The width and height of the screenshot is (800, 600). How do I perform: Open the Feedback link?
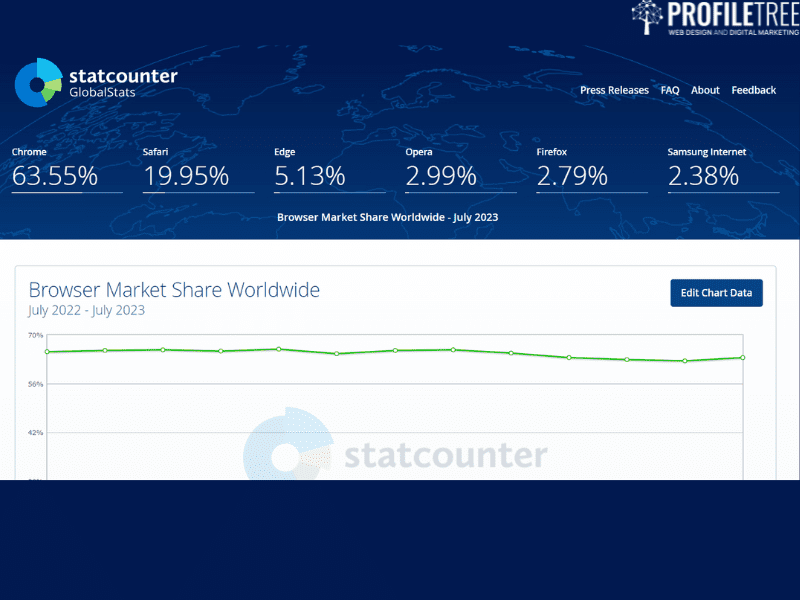[x=754, y=90]
